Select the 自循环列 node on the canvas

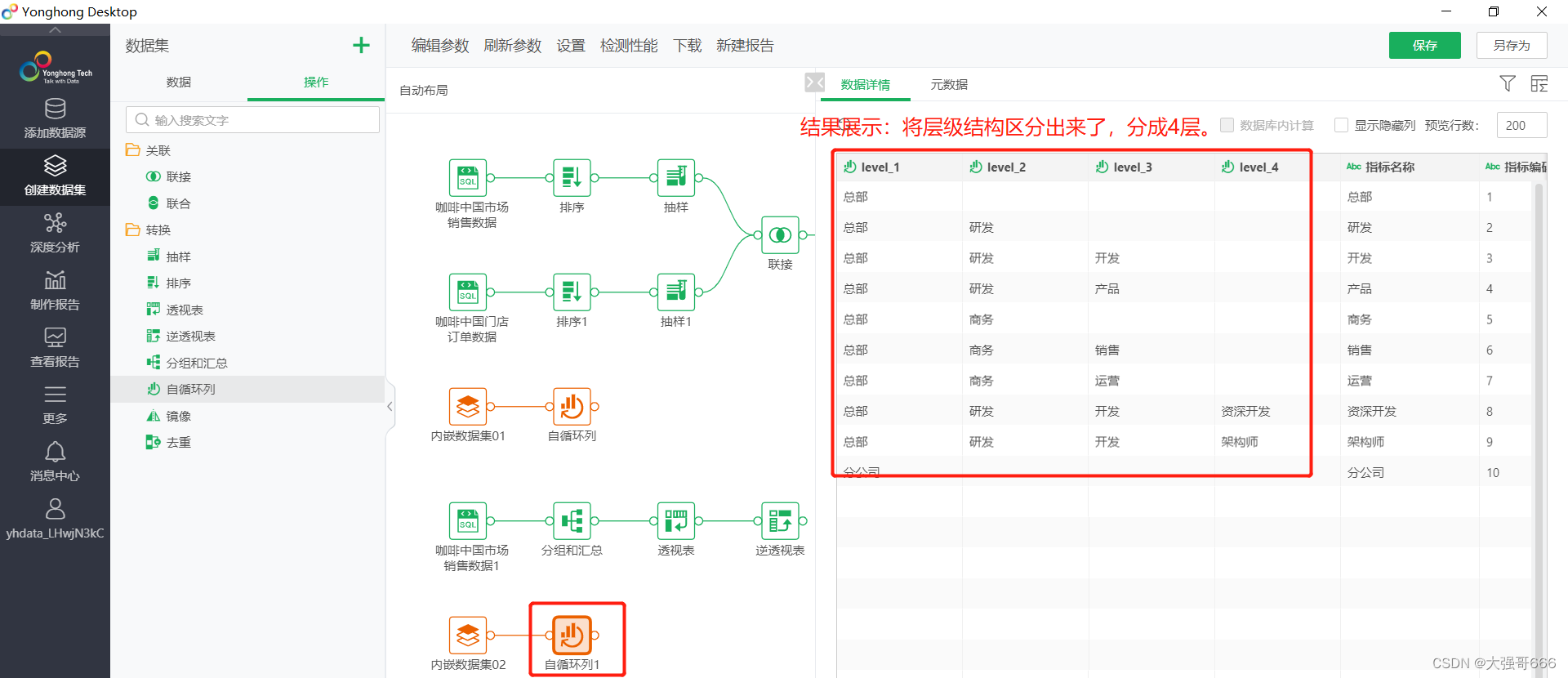(x=572, y=407)
